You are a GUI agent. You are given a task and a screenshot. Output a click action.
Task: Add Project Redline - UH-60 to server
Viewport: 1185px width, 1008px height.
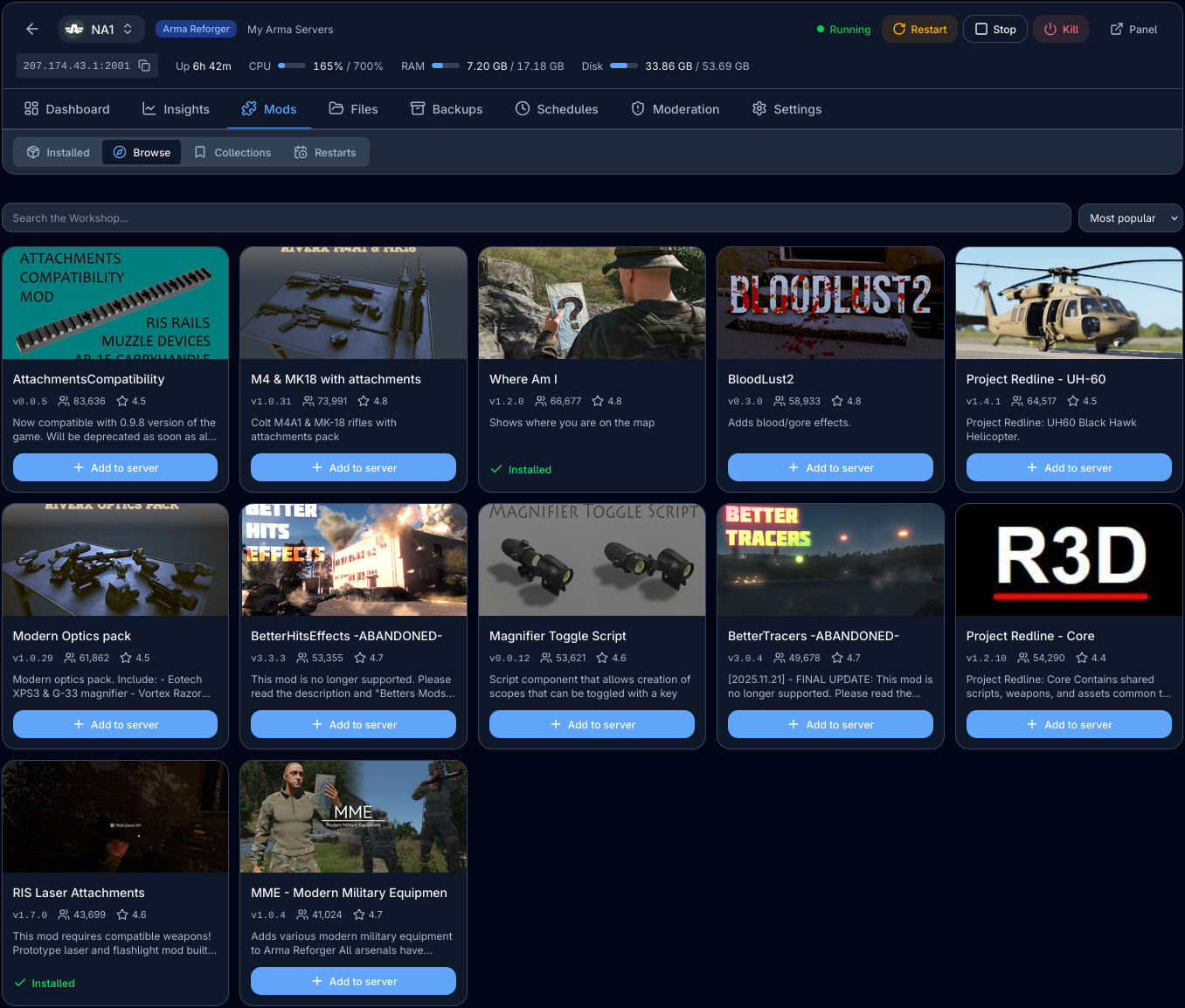pos(1069,467)
